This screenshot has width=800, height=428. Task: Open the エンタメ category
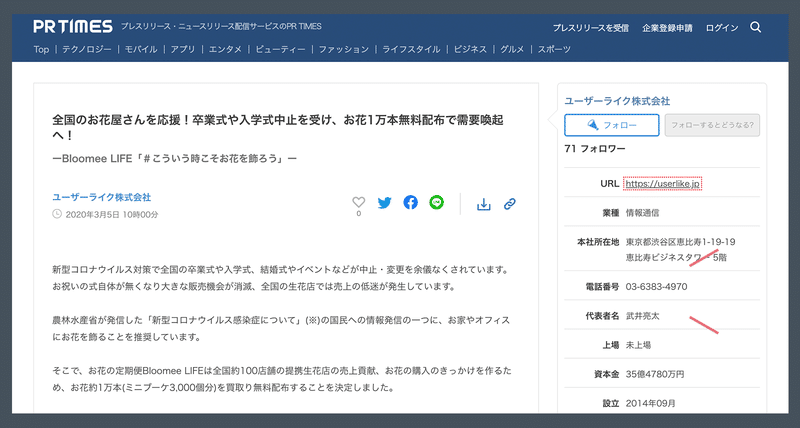(x=225, y=49)
